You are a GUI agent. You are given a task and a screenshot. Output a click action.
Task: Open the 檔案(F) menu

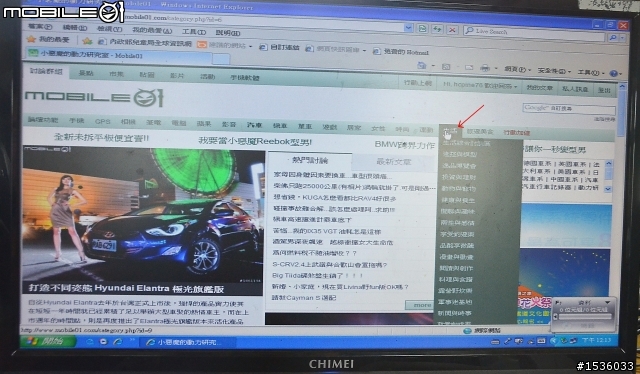point(40,27)
